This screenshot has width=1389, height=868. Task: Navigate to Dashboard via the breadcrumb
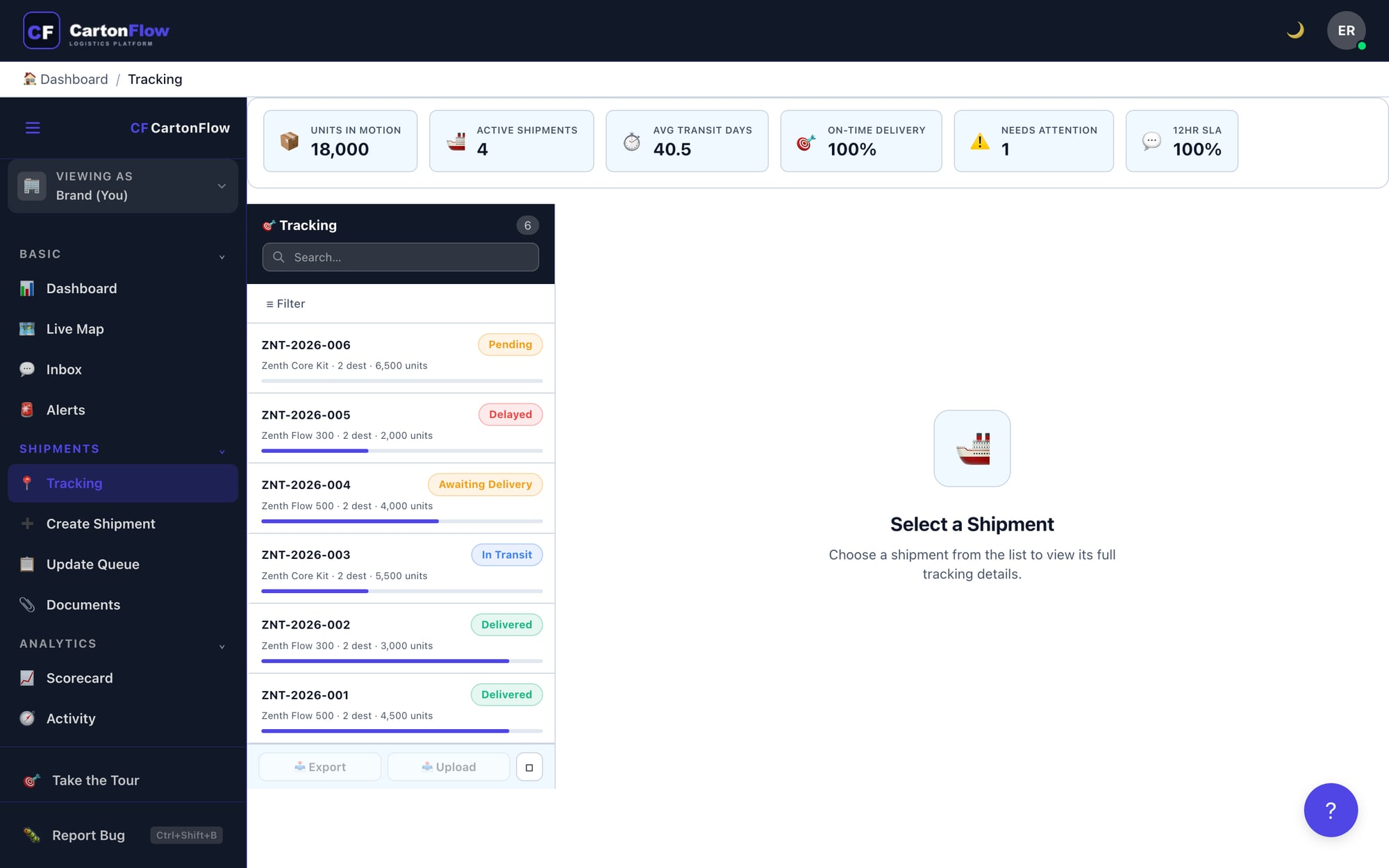[74, 79]
